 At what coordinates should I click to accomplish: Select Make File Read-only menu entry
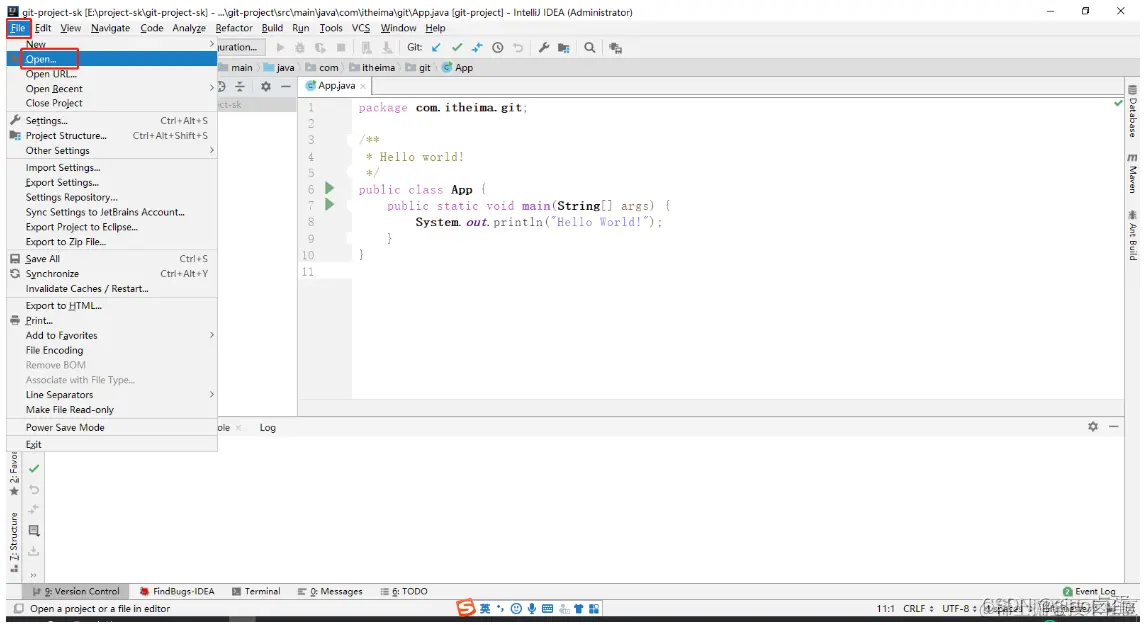tap(112, 410)
